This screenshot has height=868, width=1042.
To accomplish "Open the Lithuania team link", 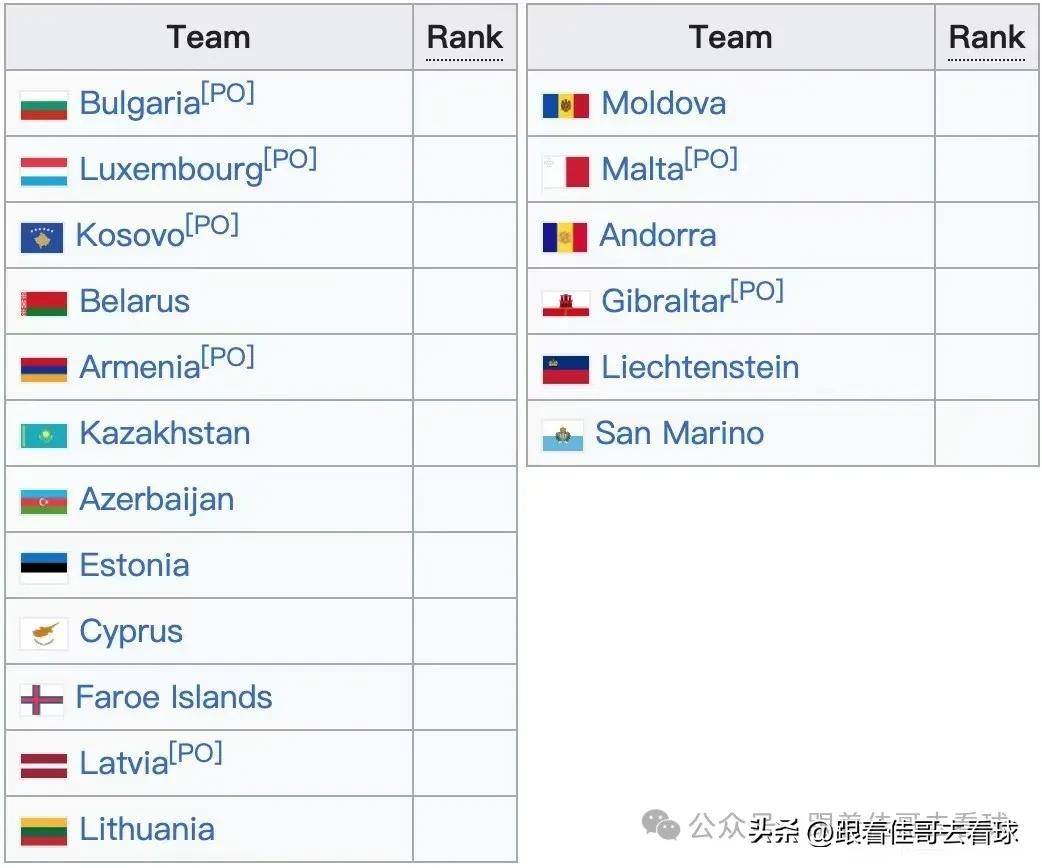I will [146, 829].
